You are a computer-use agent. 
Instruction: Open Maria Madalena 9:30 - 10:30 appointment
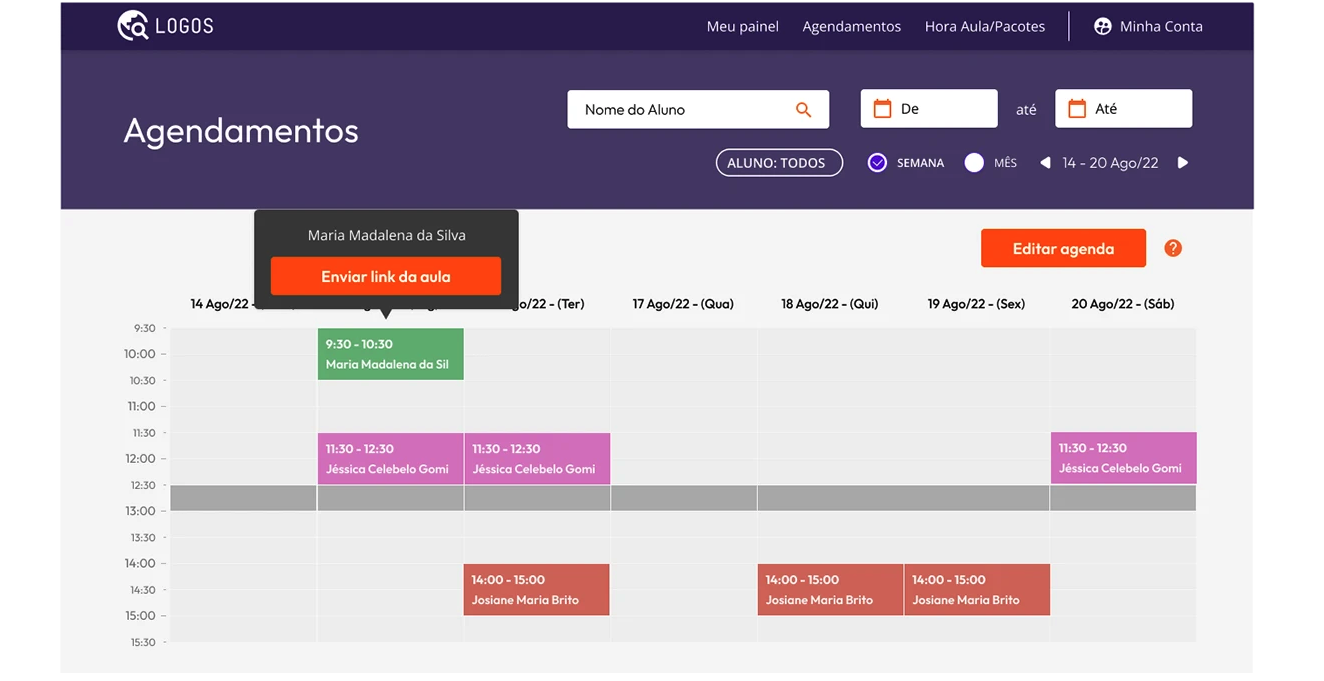tap(391, 354)
